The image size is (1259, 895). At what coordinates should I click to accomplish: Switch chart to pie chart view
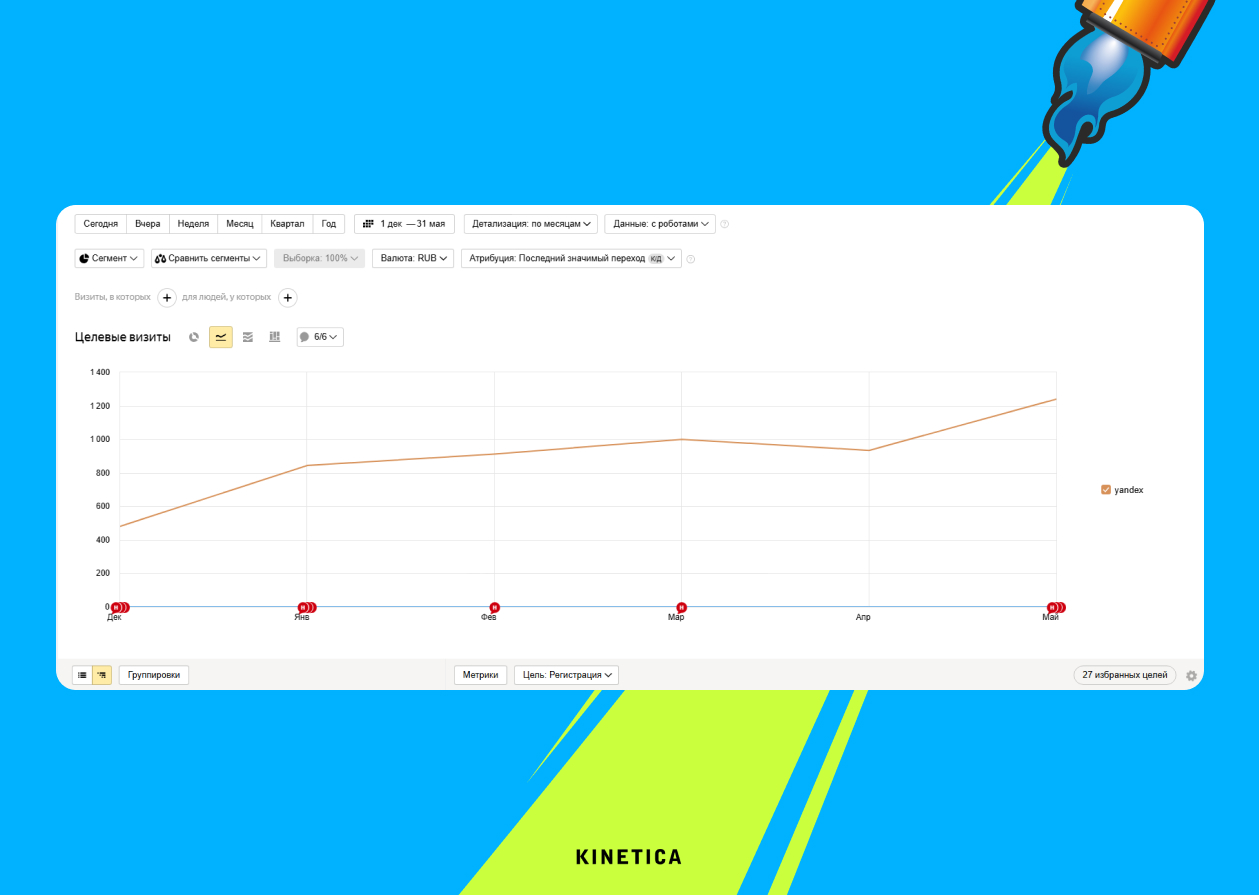(x=194, y=337)
